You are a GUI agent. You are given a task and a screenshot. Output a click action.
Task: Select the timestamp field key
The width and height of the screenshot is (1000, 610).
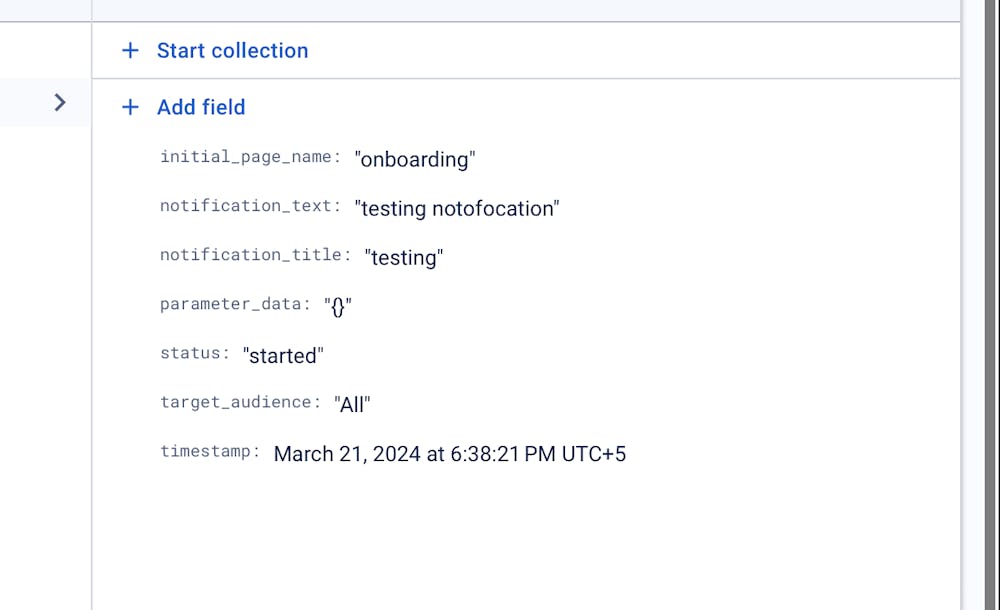pyautogui.click(x=210, y=451)
